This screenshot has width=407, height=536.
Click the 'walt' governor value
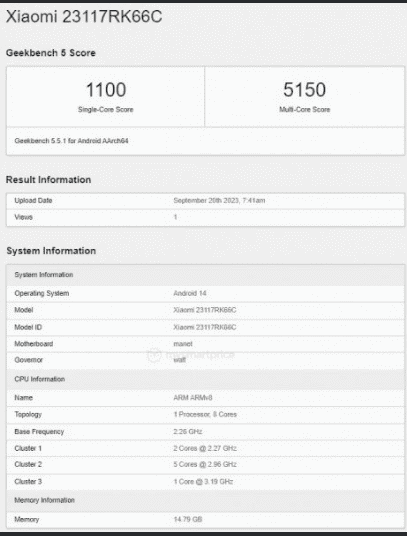click(179, 360)
